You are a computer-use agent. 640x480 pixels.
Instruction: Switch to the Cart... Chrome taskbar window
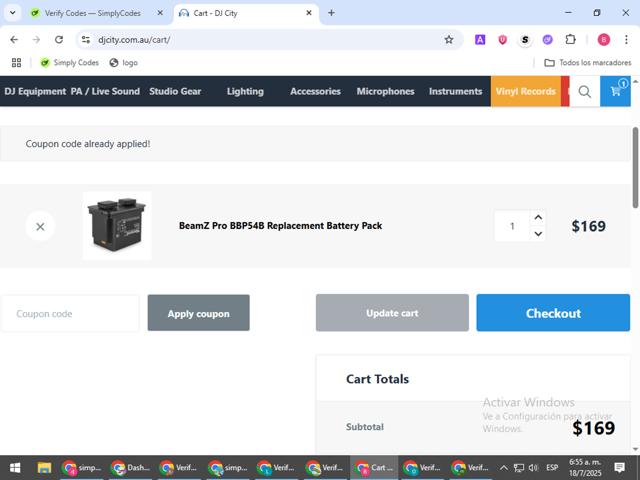pyautogui.click(x=374, y=468)
